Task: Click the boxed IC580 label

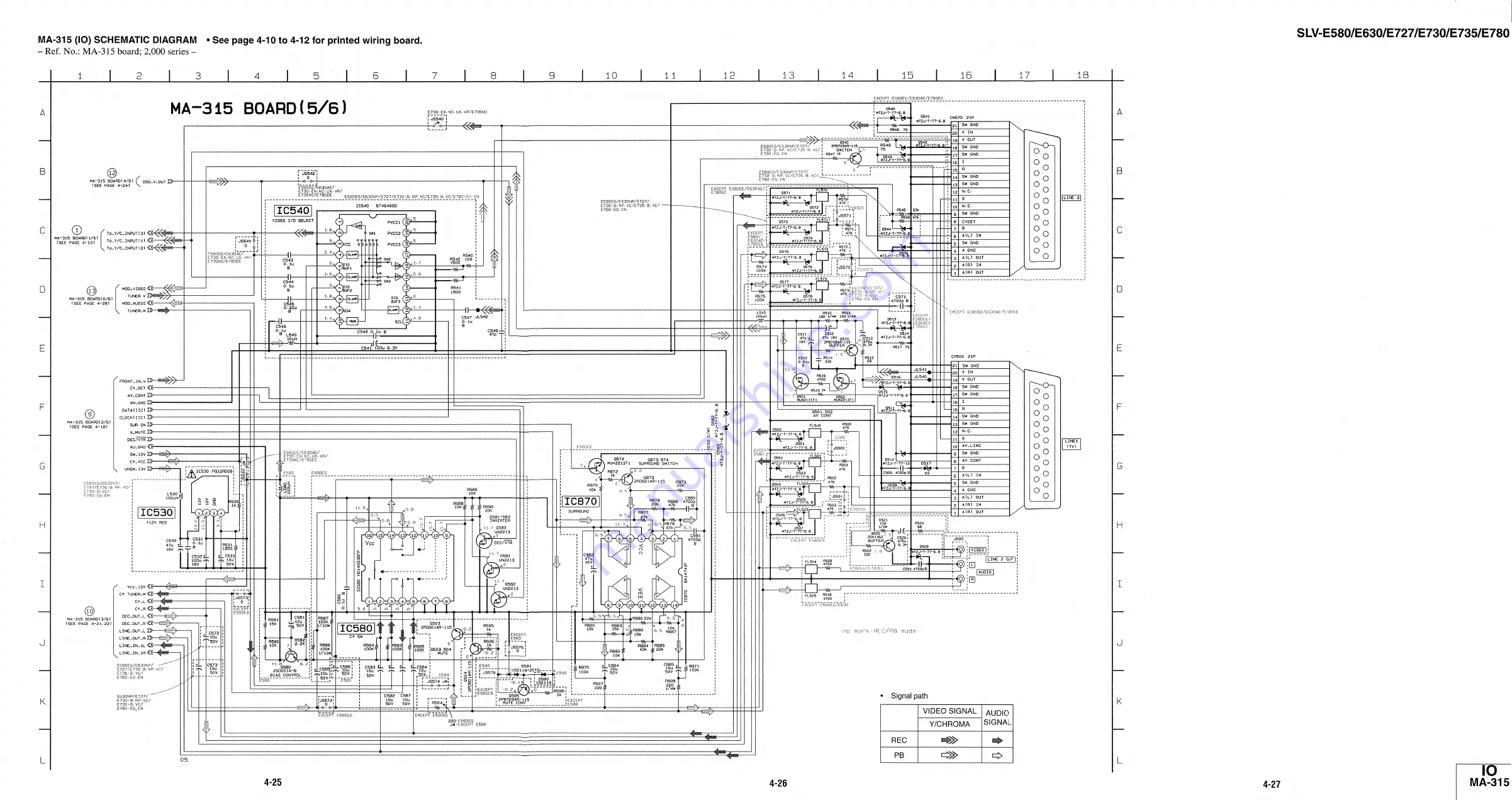Action: [x=356, y=628]
